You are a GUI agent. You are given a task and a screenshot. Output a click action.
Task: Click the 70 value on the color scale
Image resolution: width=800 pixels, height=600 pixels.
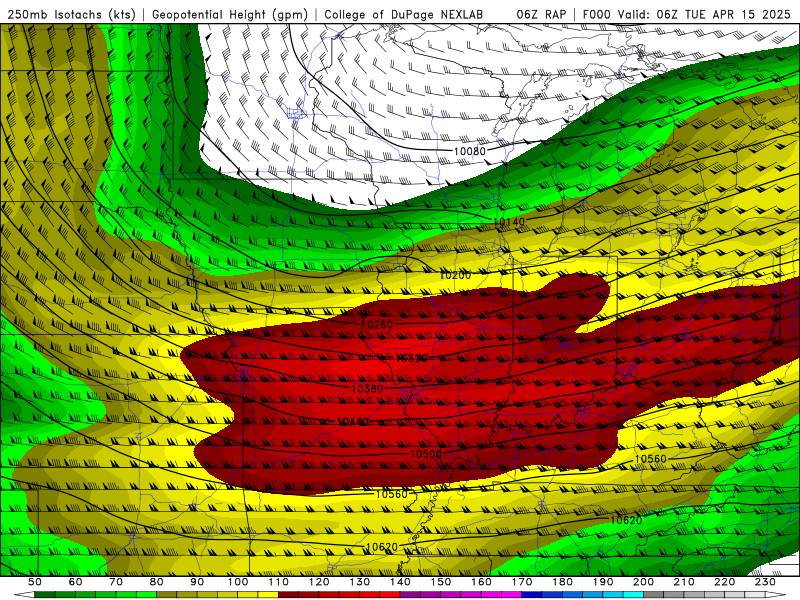116,582
